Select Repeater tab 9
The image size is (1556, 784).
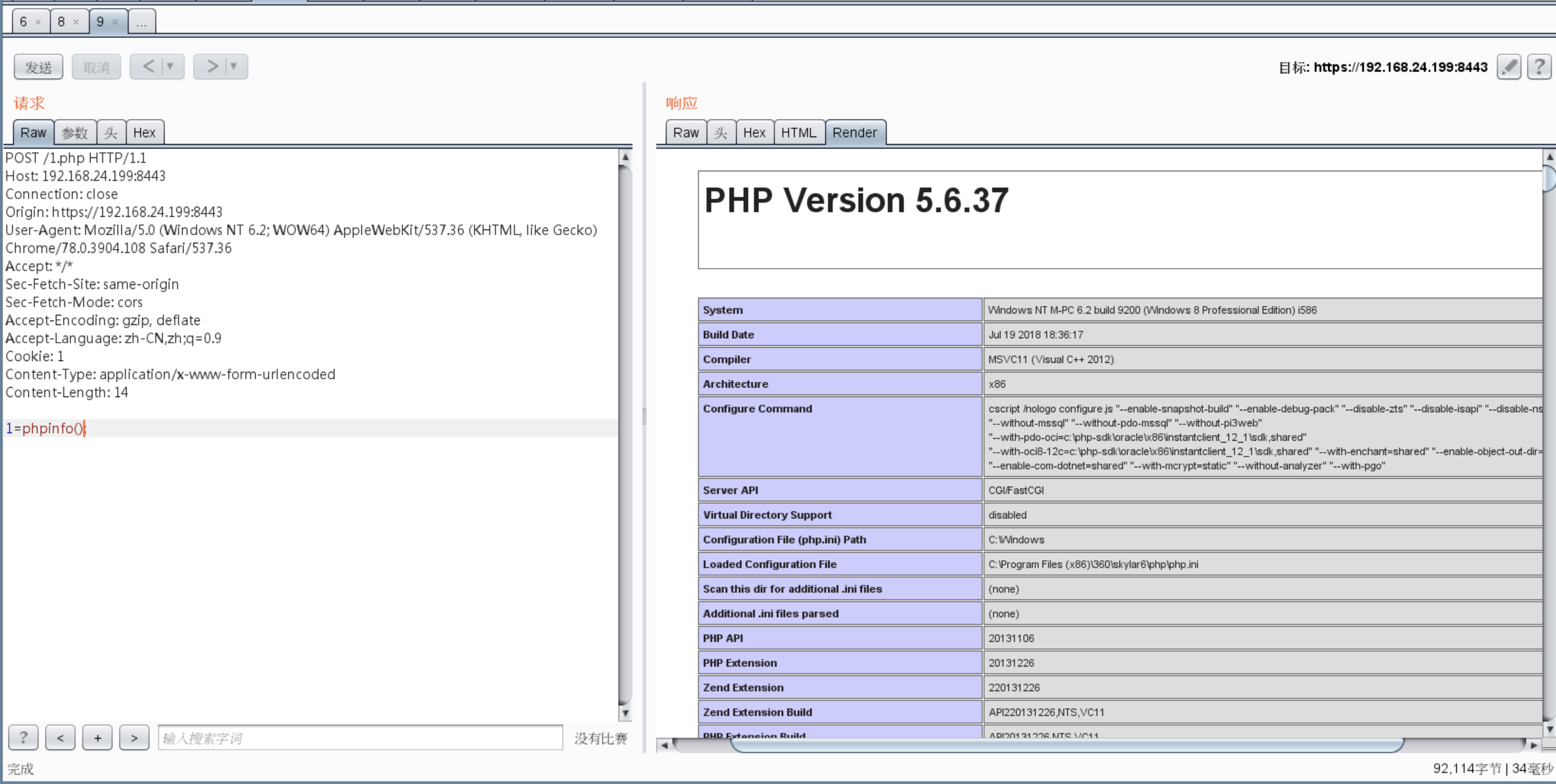click(x=100, y=21)
